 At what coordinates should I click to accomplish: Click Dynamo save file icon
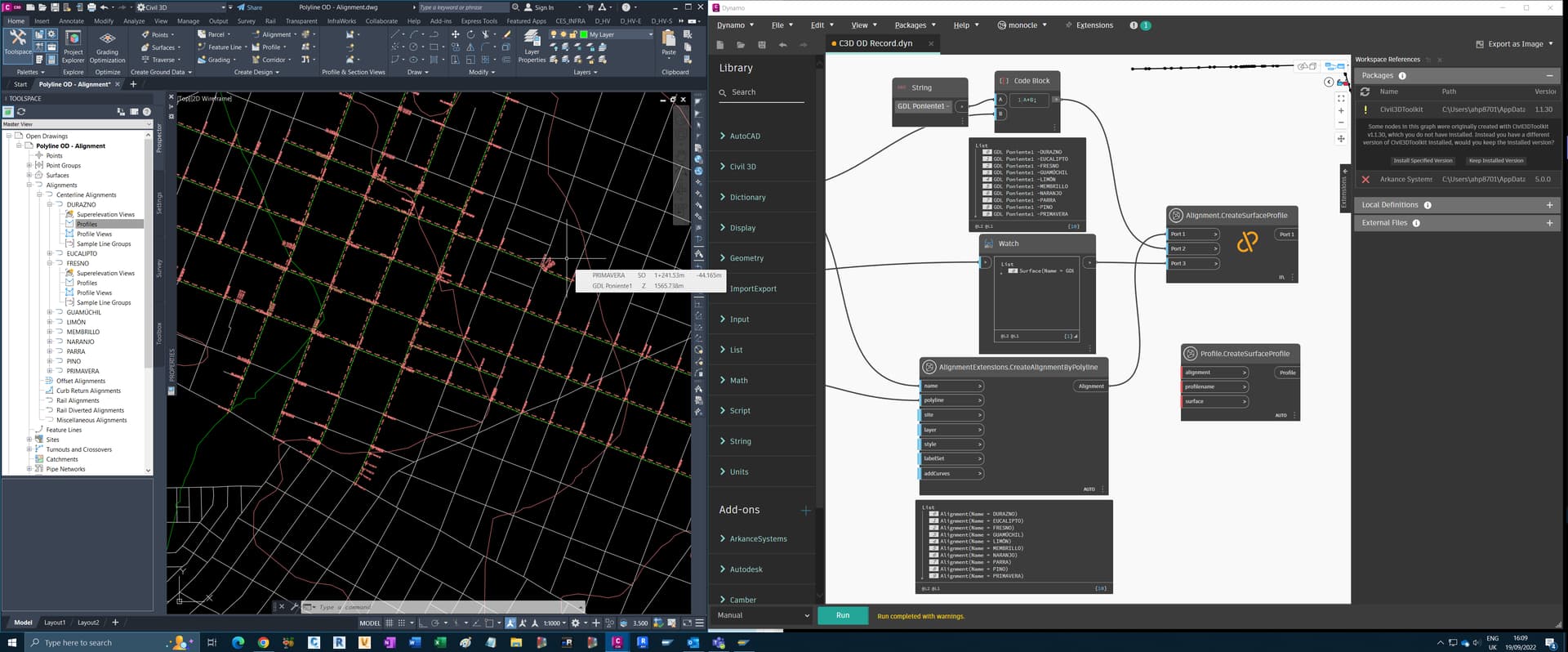point(761,45)
